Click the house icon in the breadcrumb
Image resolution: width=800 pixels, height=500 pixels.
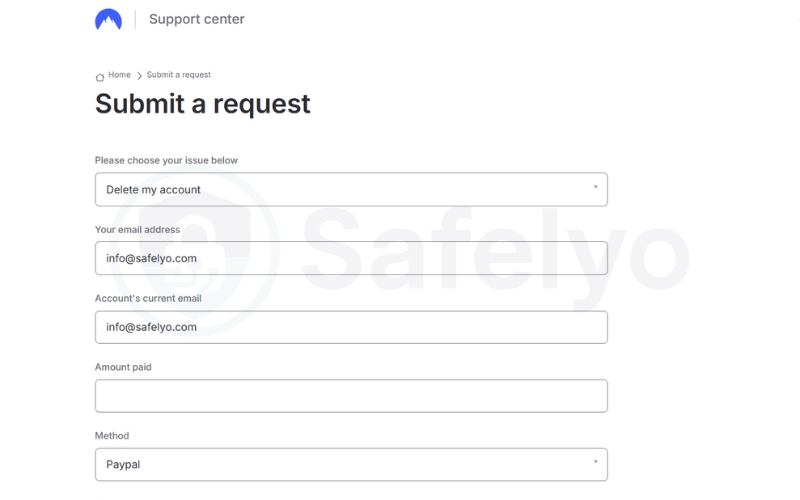[100, 77]
